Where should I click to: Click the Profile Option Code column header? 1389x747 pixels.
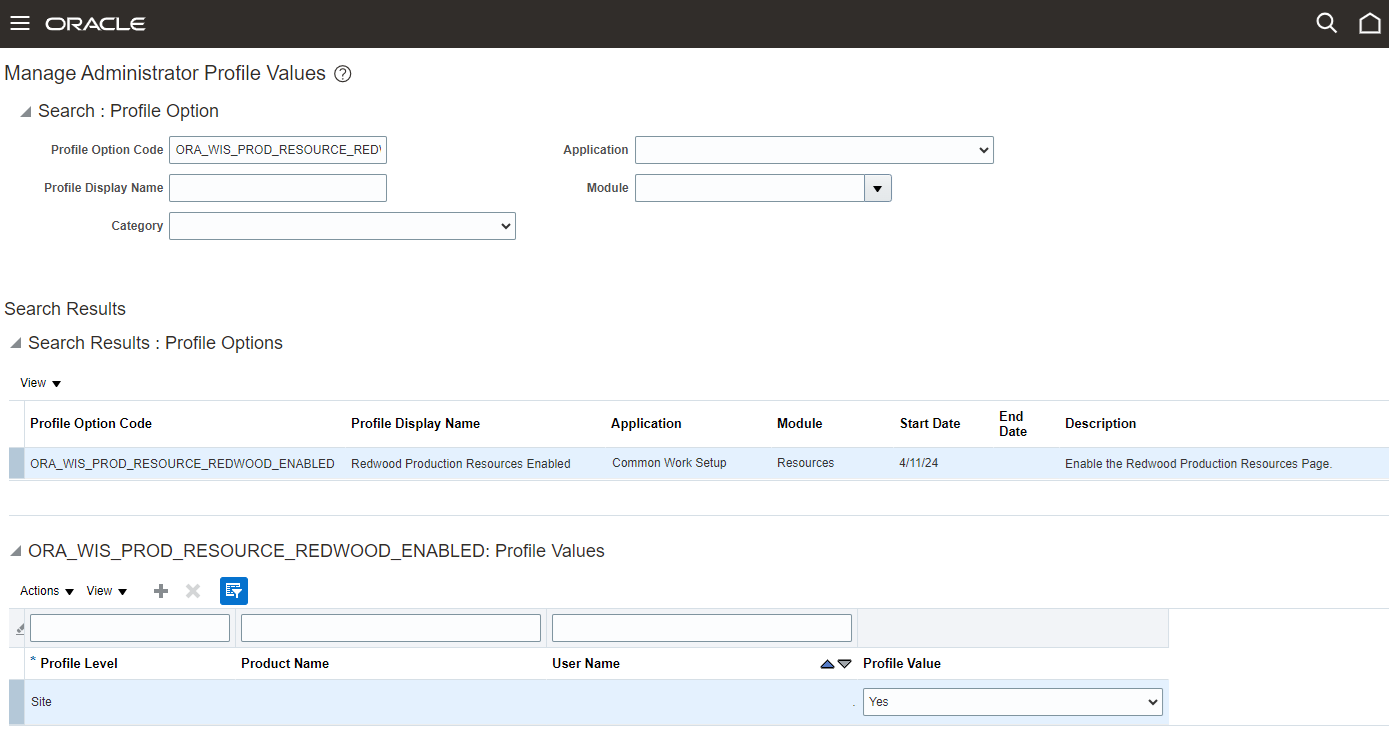point(91,424)
